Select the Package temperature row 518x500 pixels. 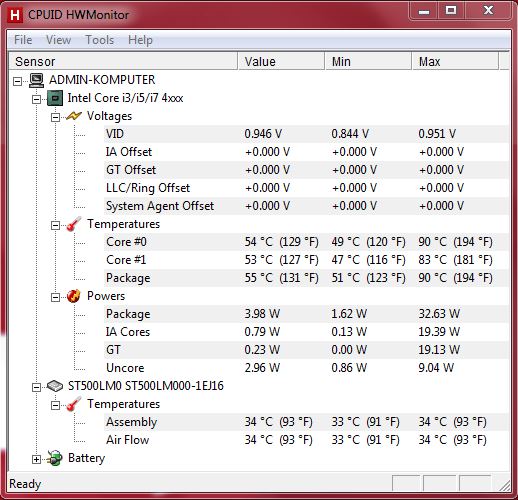[307, 278]
